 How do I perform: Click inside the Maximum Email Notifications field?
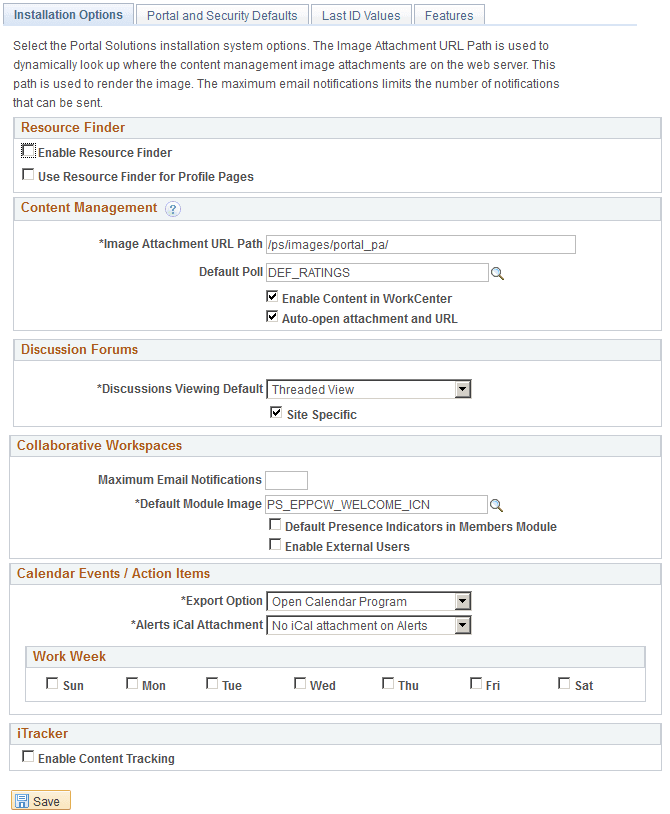click(286, 480)
